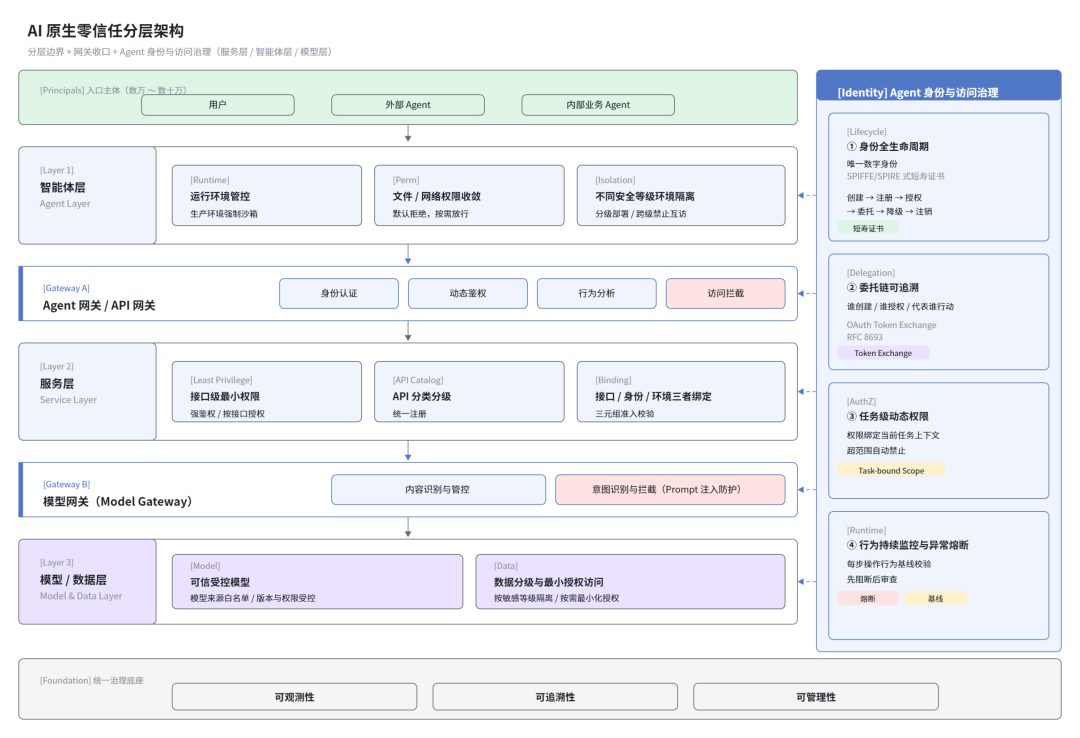This screenshot has width=1080, height=738.
Task: Click the 熔断 red tag
Action: (868, 599)
